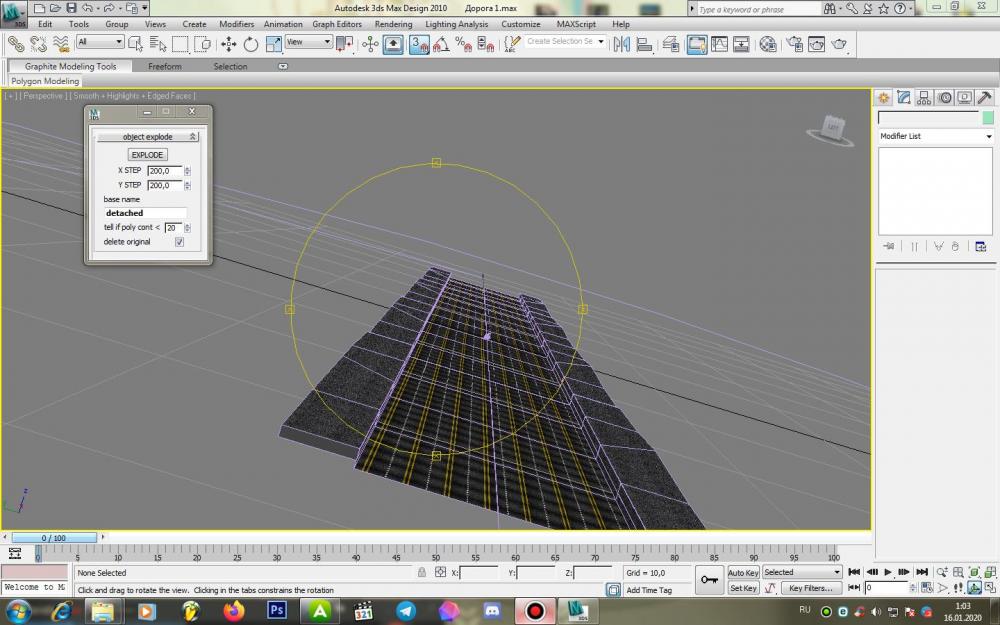Image resolution: width=1000 pixels, height=625 pixels.
Task: Open Telegram from the Windows taskbar
Action: (406, 611)
